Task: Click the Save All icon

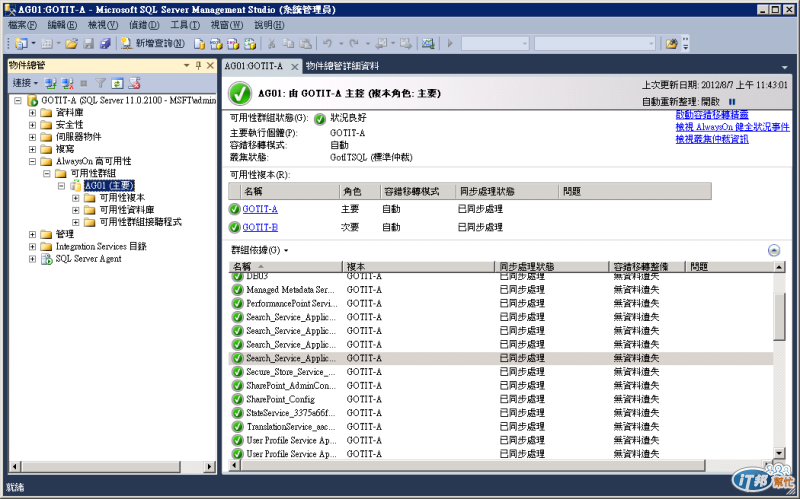Action: pos(105,44)
